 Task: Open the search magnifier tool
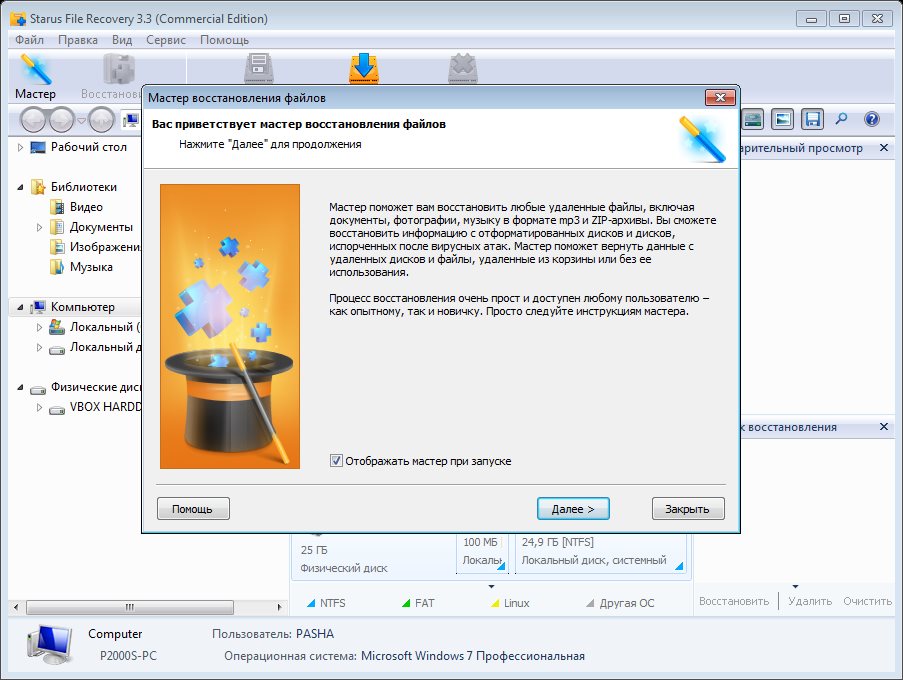[x=841, y=120]
